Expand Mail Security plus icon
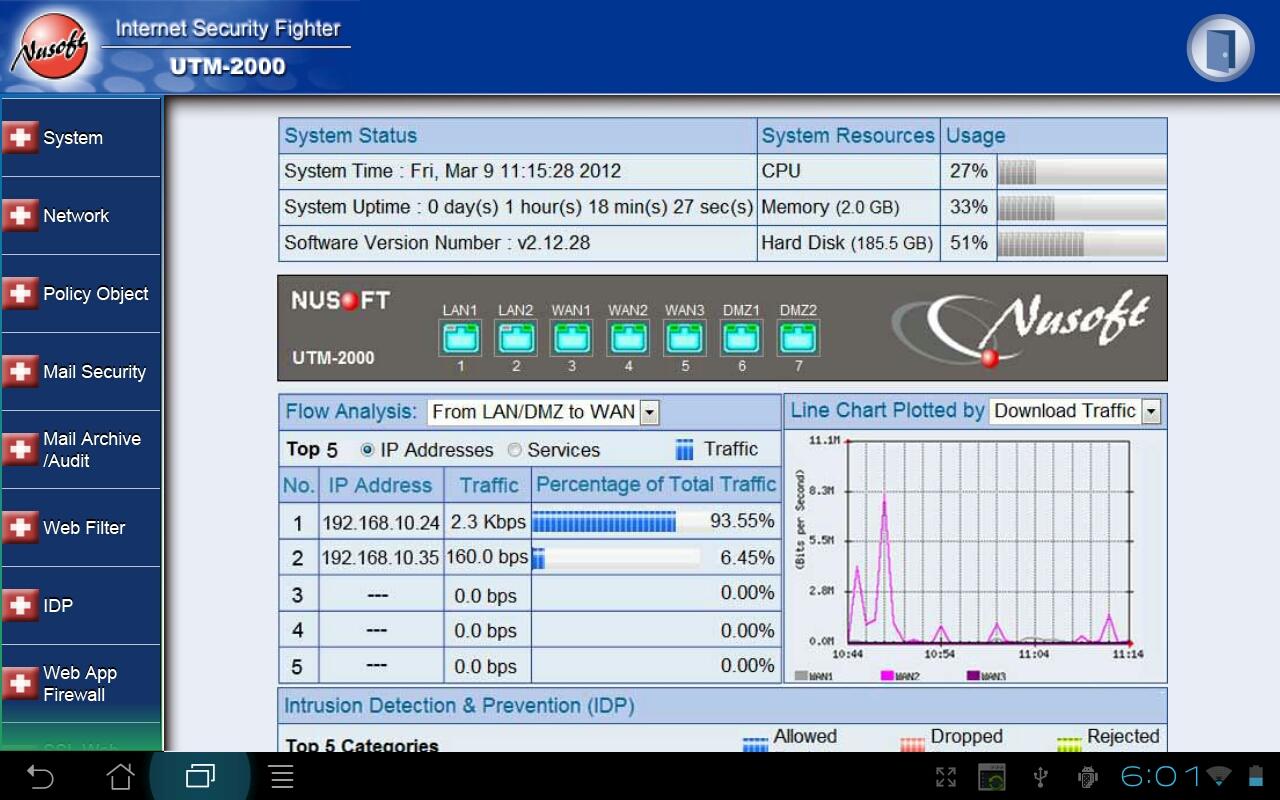The height and width of the screenshot is (800, 1280). tap(20, 372)
